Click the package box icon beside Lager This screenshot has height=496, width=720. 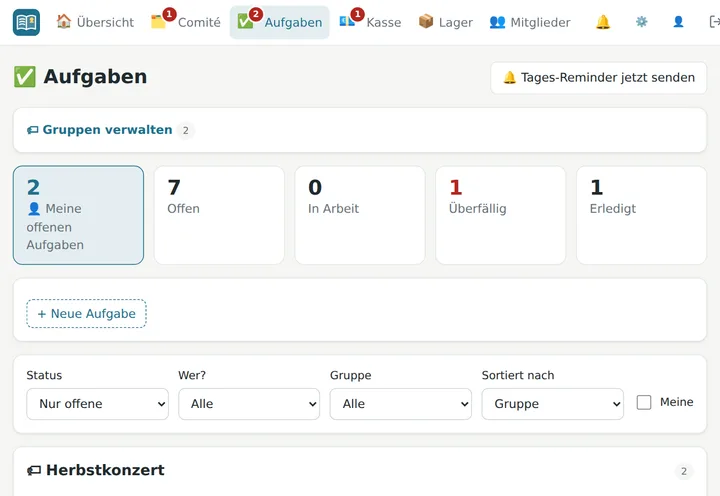pos(426,21)
